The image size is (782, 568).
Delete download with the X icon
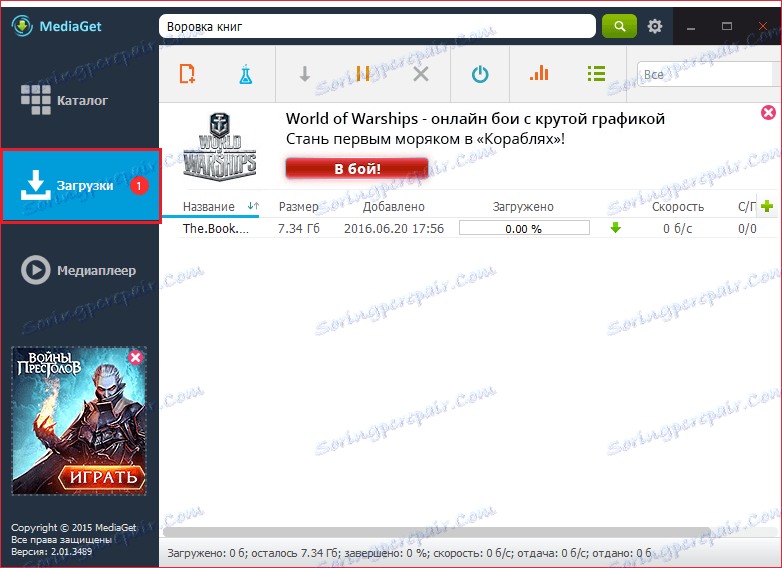click(x=421, y=74)
